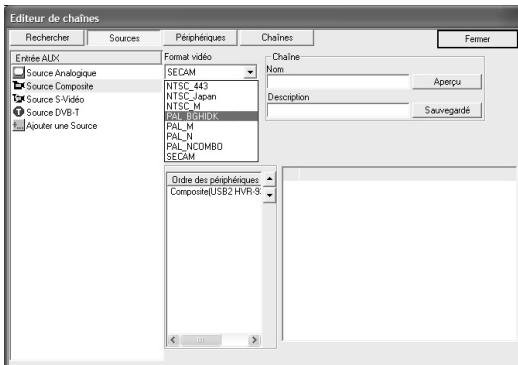518x365 pixels.
Task: Click the Aperçu button
Action: (447, 82)
